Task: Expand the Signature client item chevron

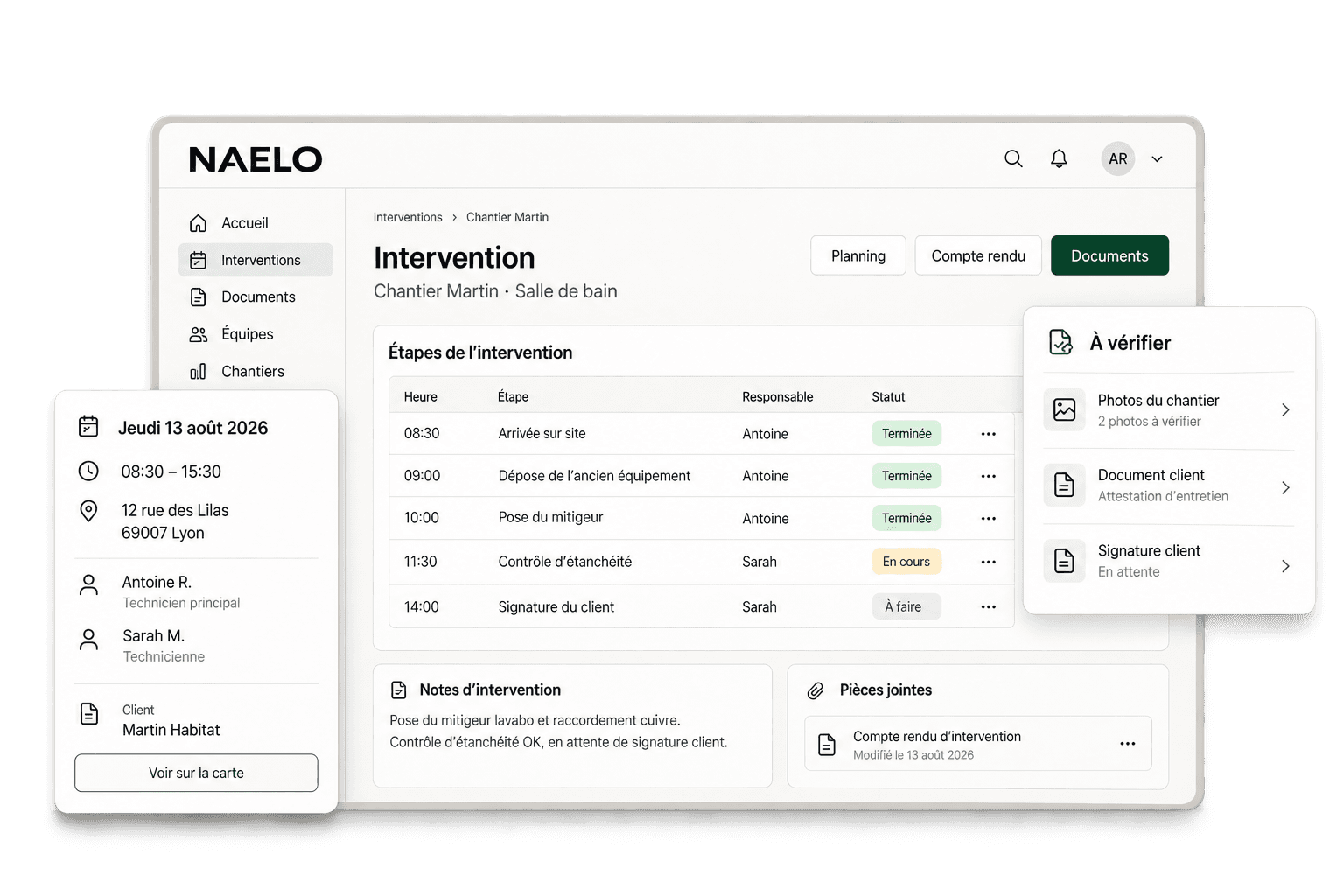Action: pos(1285,566)
